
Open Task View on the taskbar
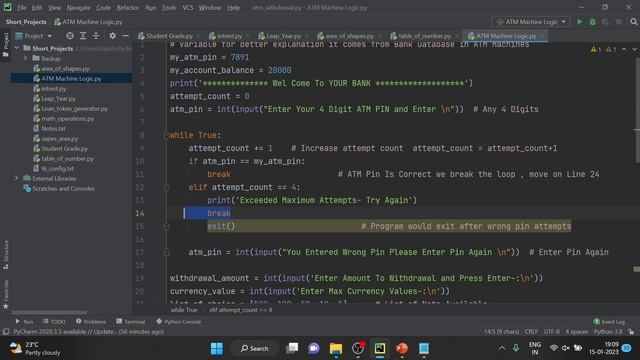click(292, 348)
